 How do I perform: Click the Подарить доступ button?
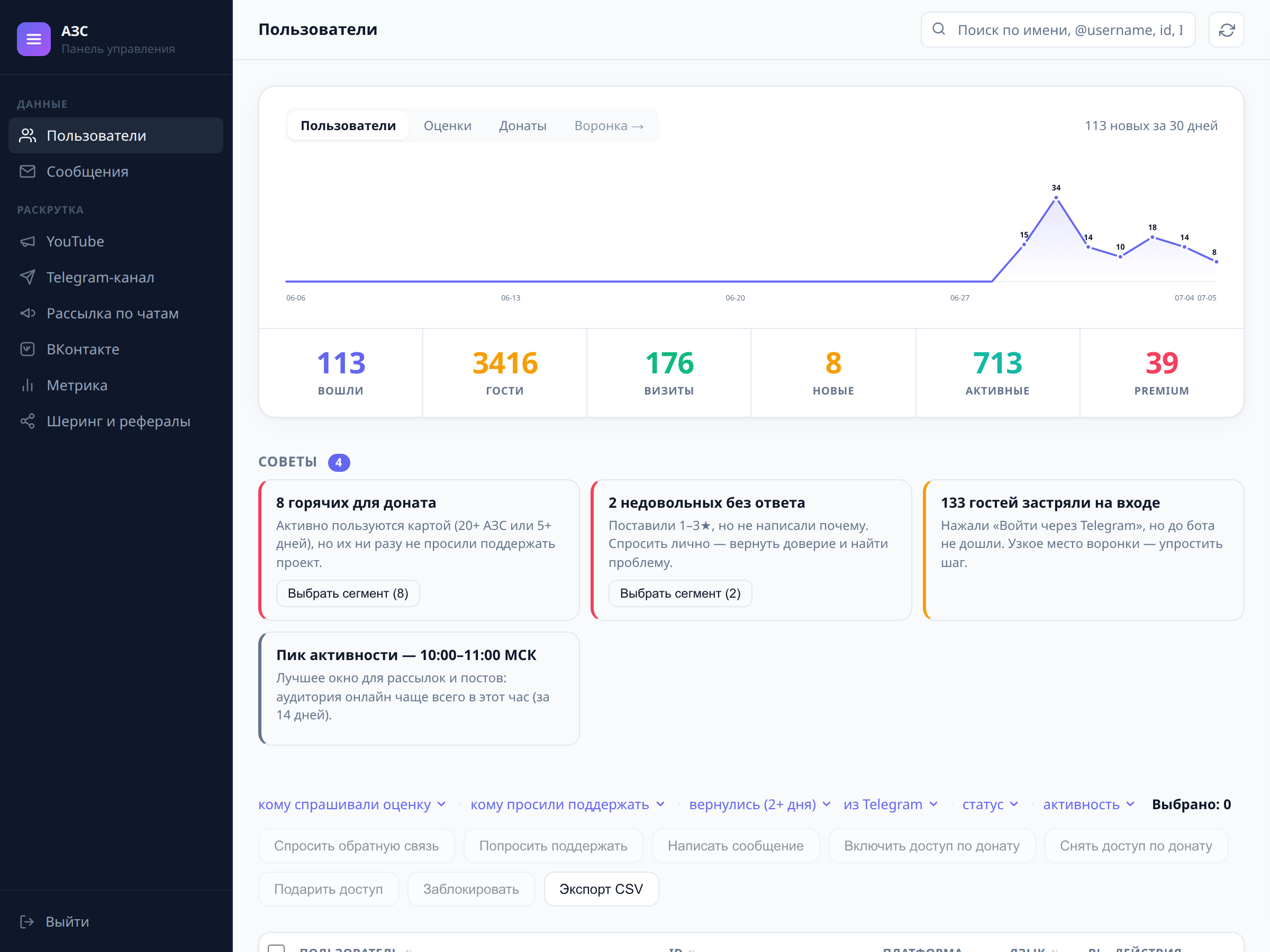(x=329, y=889)
